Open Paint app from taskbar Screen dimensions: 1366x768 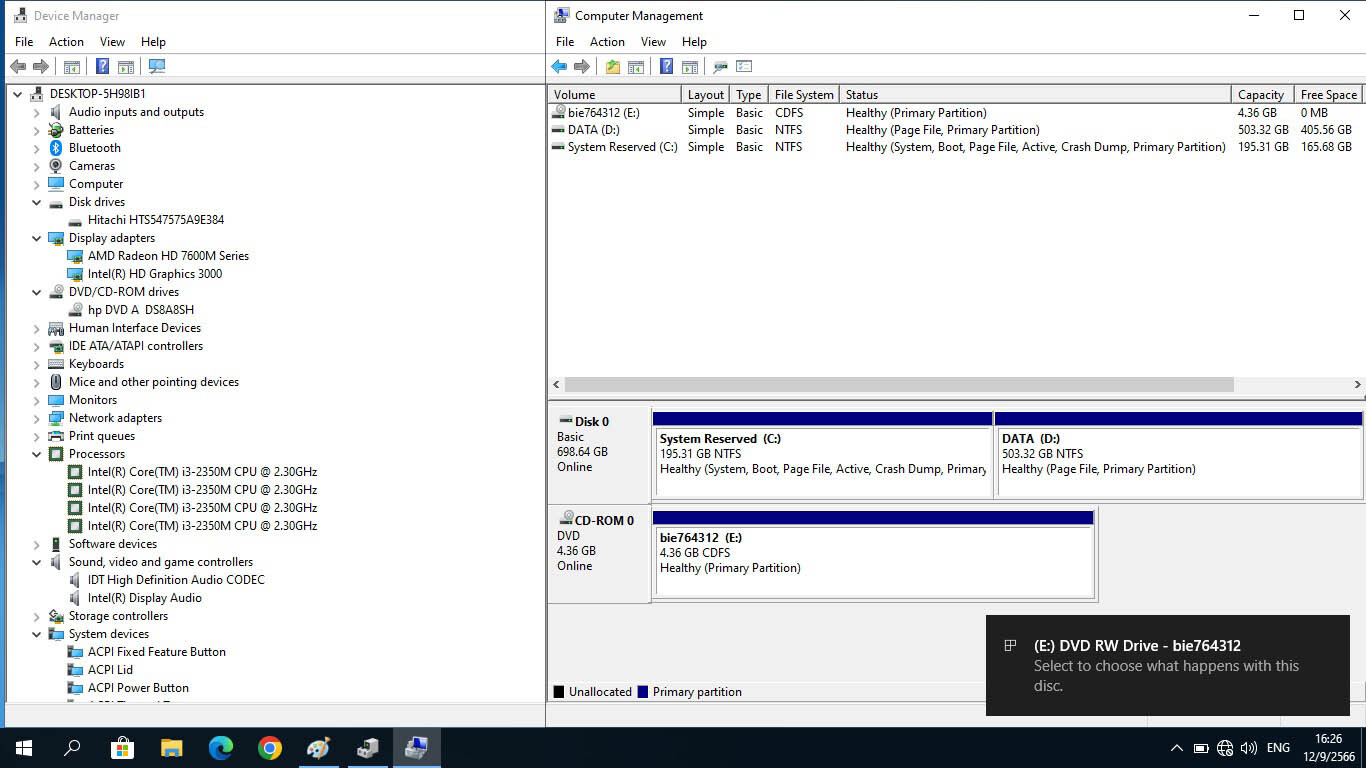(x=319, y=748)
